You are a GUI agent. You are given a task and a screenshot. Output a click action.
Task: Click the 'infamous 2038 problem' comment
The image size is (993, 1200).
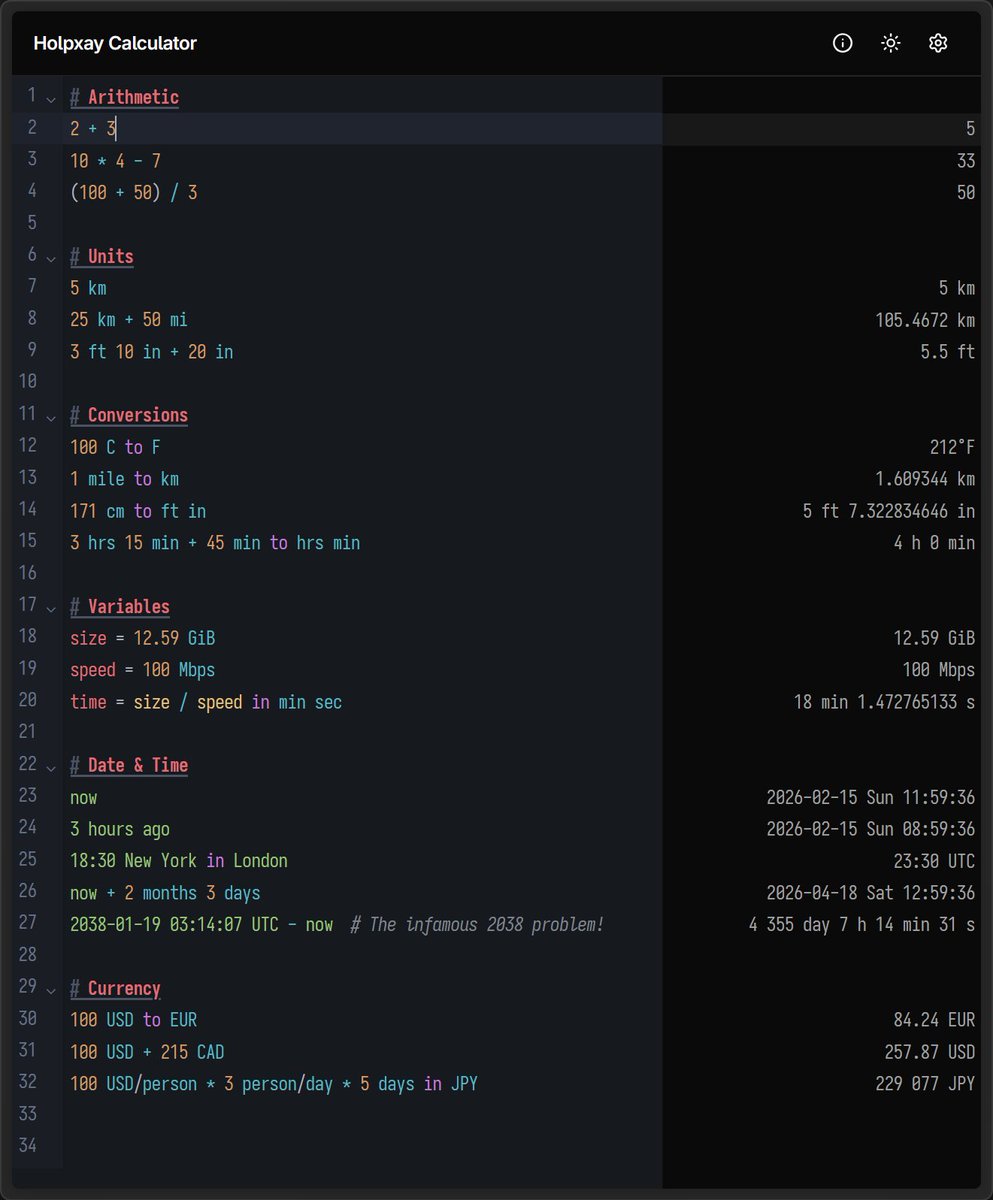pos(477,925)
